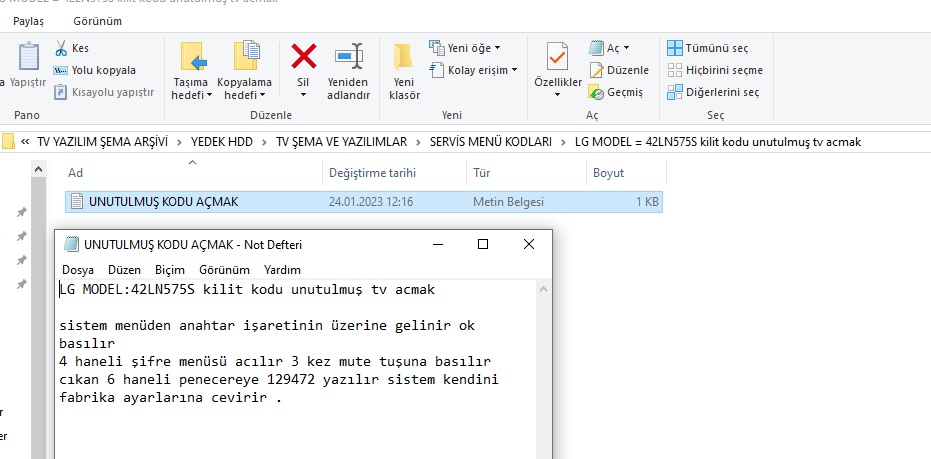Sort by Tür column header

coord(482,173)
